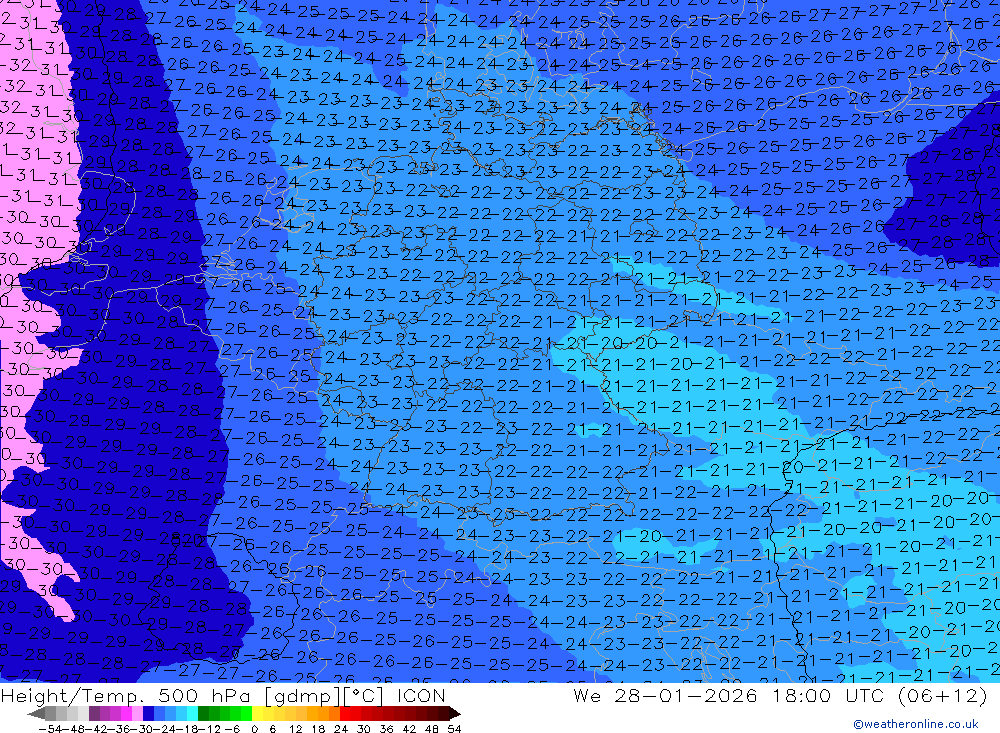The image size is (1000, 733).
Task: Click the -36 value on the legend scale
Action: pos(119,729)
